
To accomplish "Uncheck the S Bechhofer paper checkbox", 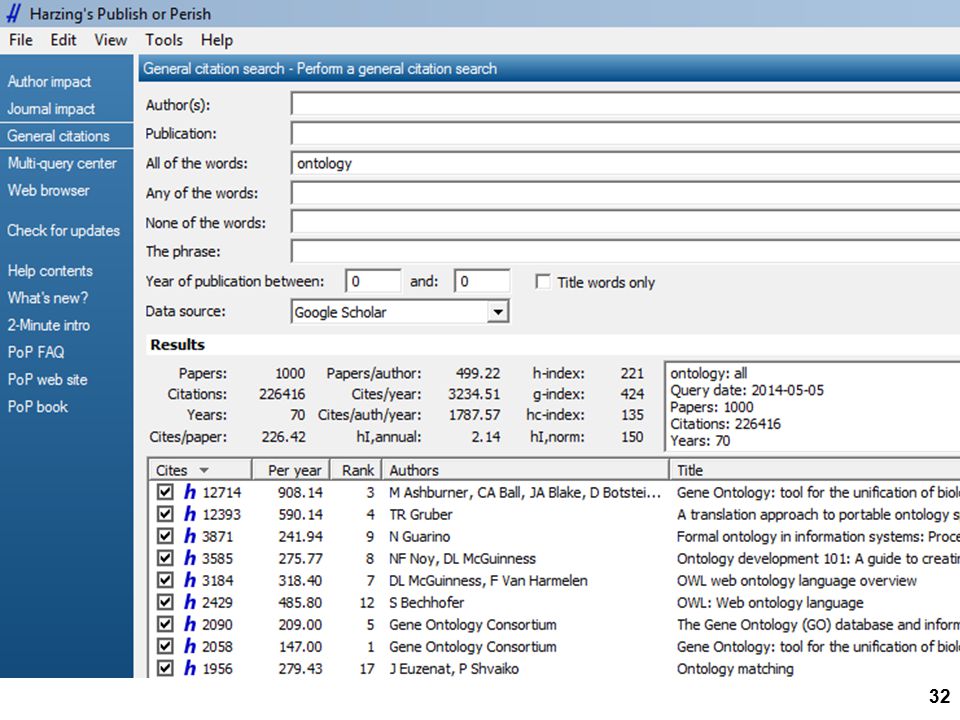I will tap(165, 602).
